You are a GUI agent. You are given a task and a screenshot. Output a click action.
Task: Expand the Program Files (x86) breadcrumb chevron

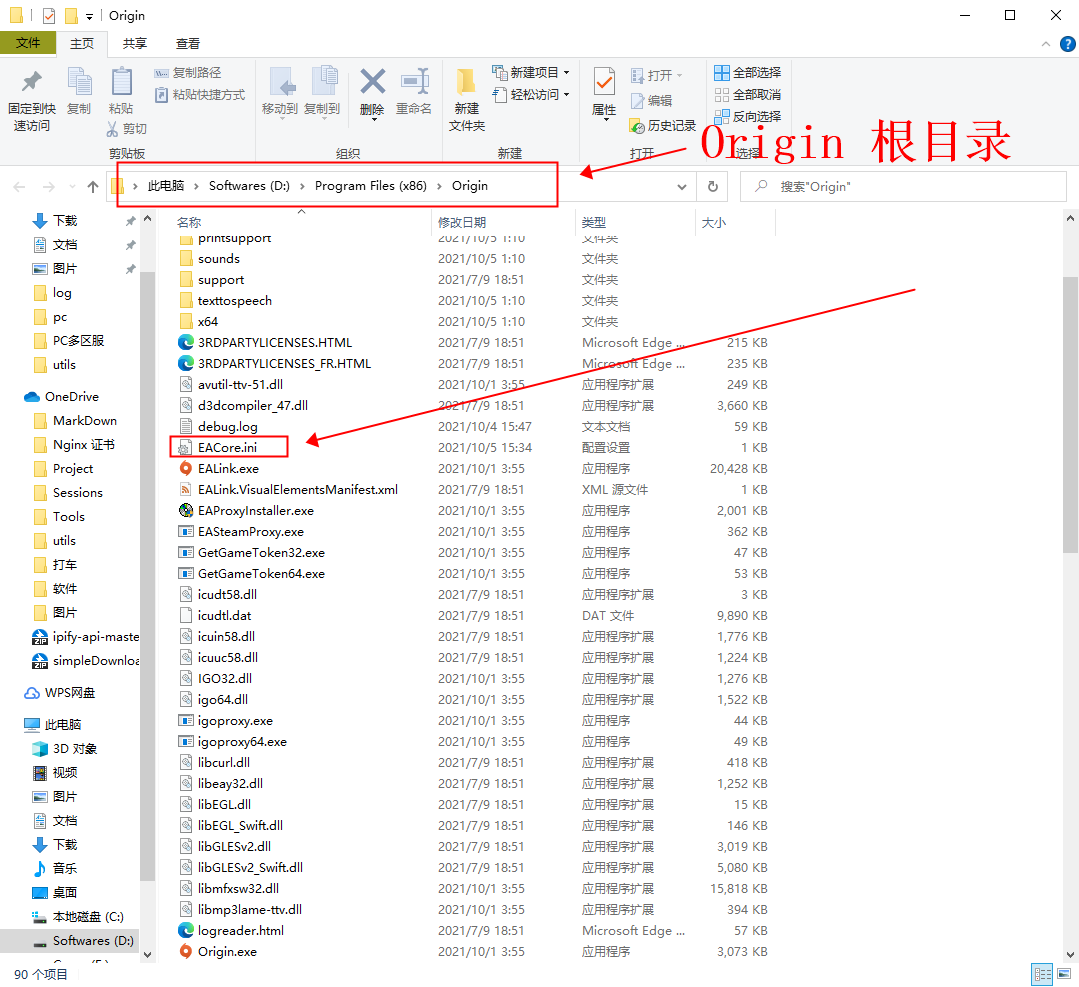coord(439,186)
